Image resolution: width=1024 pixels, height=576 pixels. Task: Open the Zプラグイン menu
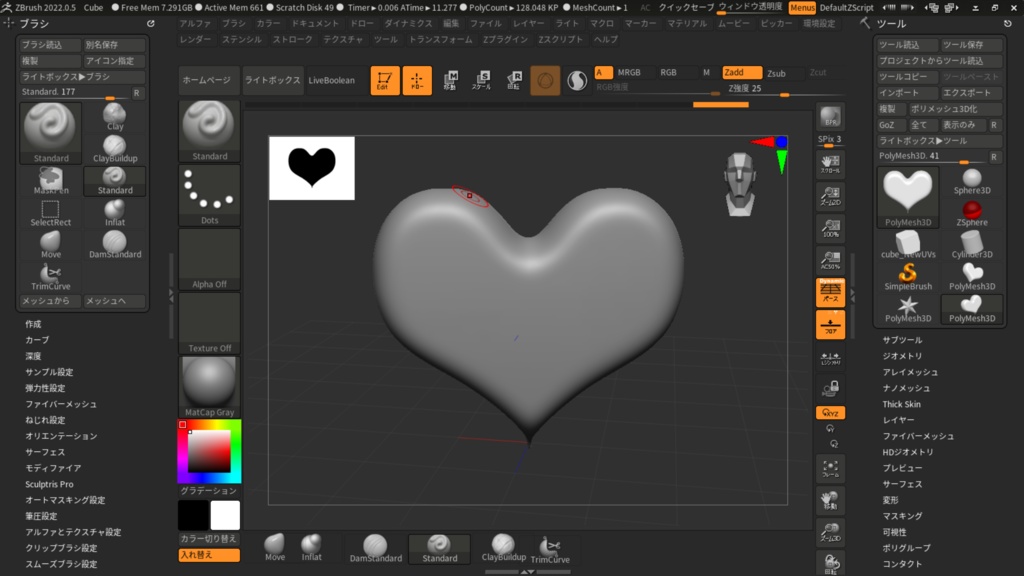(x=505, y=39)
